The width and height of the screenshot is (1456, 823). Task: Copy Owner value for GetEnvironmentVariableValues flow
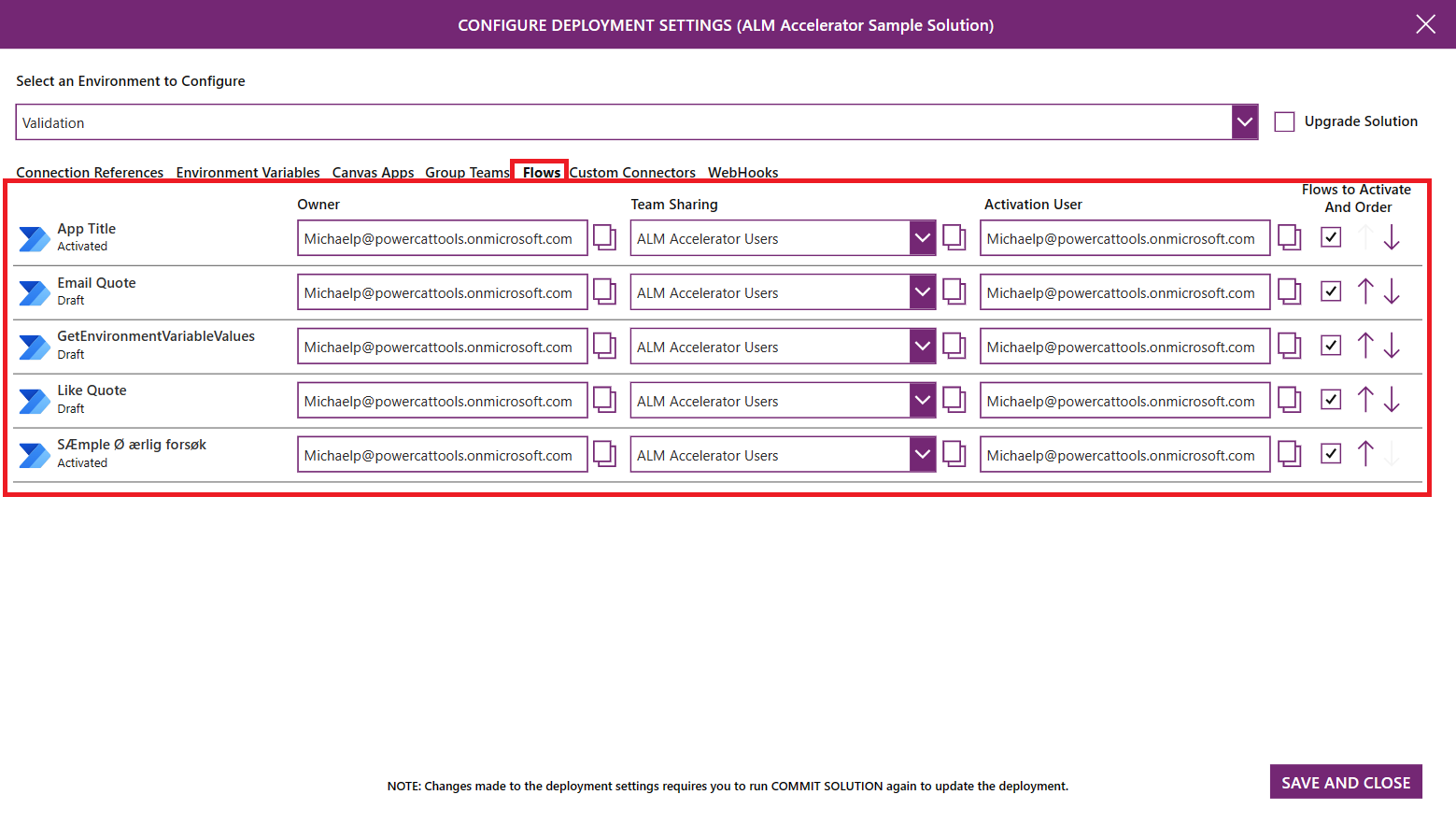pyautogui.click(x=605, y=346)
